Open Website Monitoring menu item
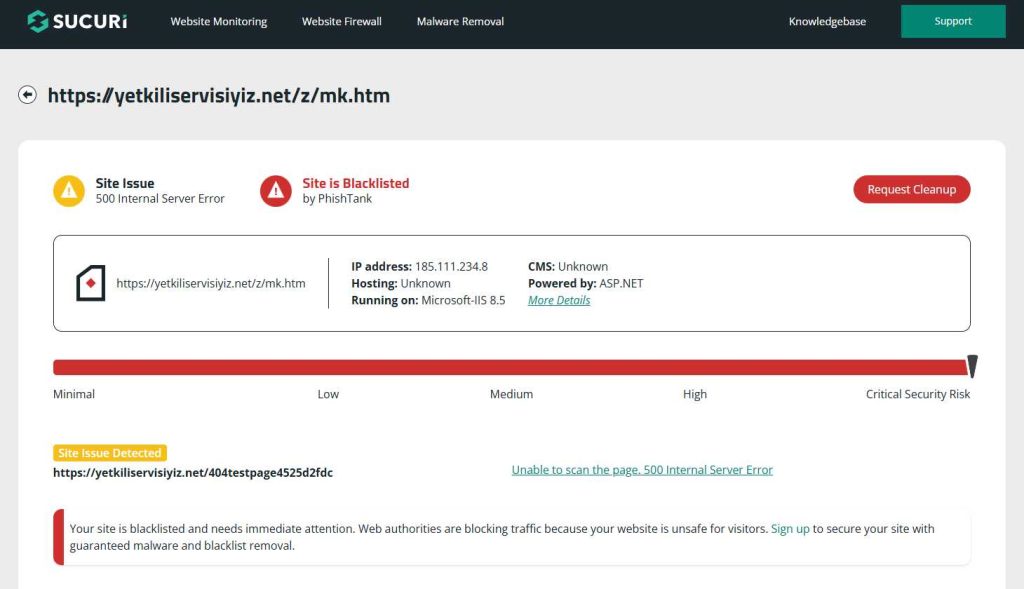The image size is (1024, 589). (219, 22)
